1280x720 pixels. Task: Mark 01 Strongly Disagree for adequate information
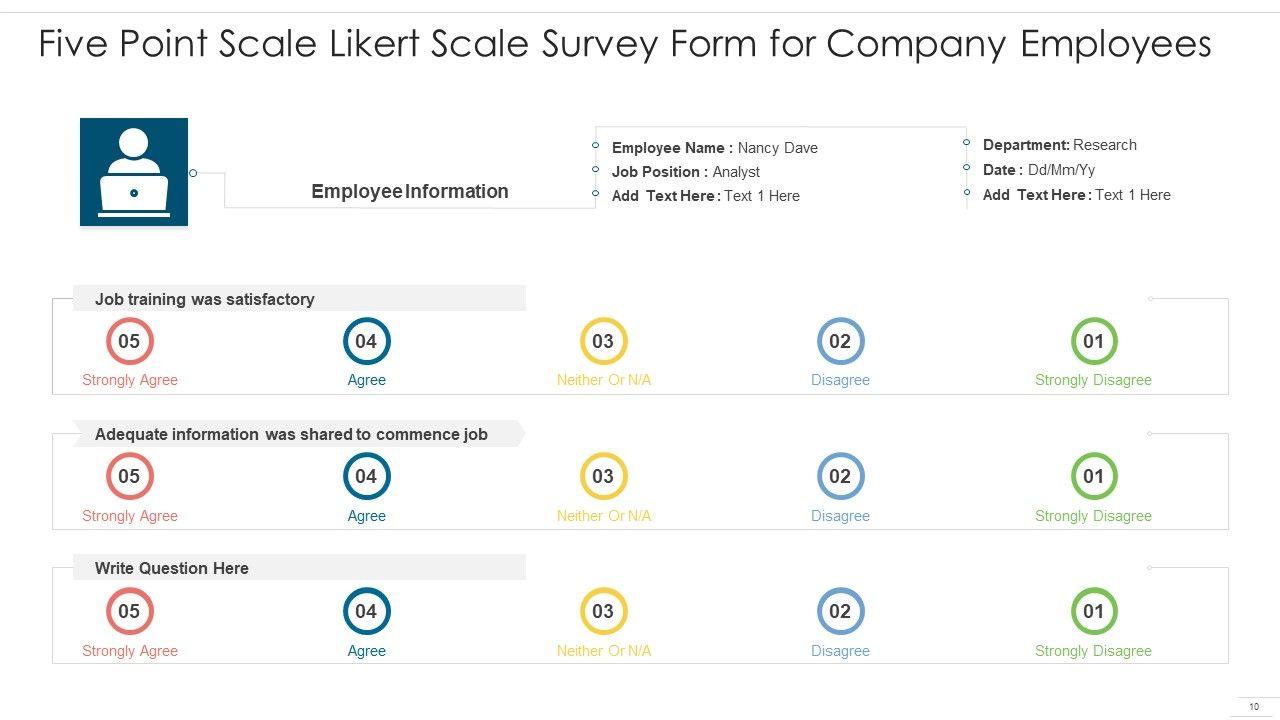[x=1093, y=477]
